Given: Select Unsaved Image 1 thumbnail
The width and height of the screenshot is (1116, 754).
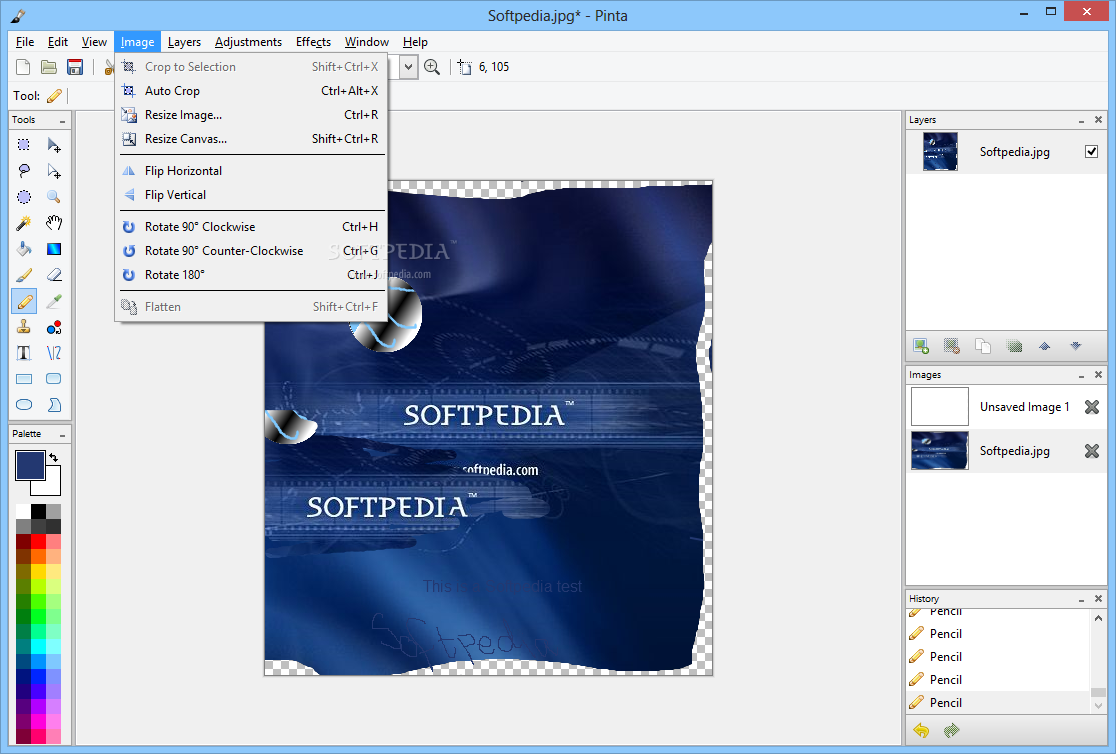Looking at the screenshot, I should point(939,407).
